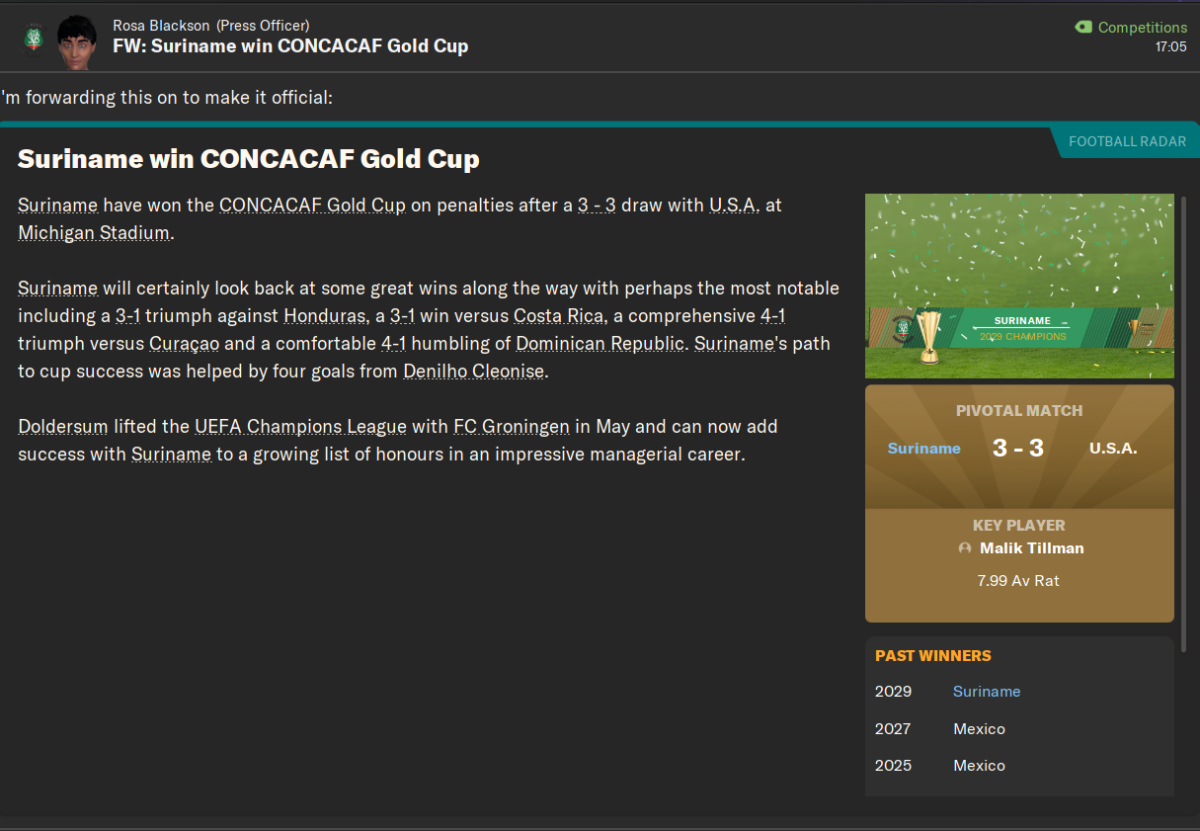
Task: Click the Football Radar source tab
Action: [1126, 141]
